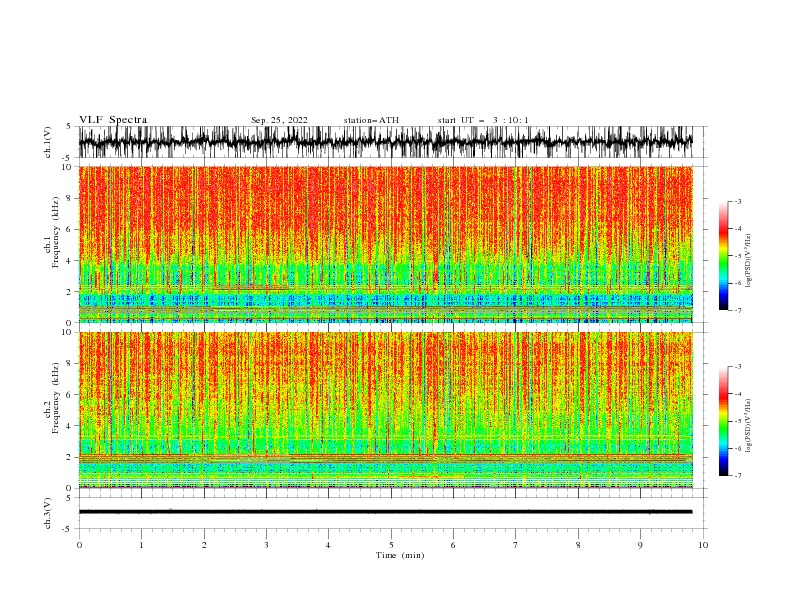
Task: Click time axis tick label "1"
Action: tap(141, 545)
